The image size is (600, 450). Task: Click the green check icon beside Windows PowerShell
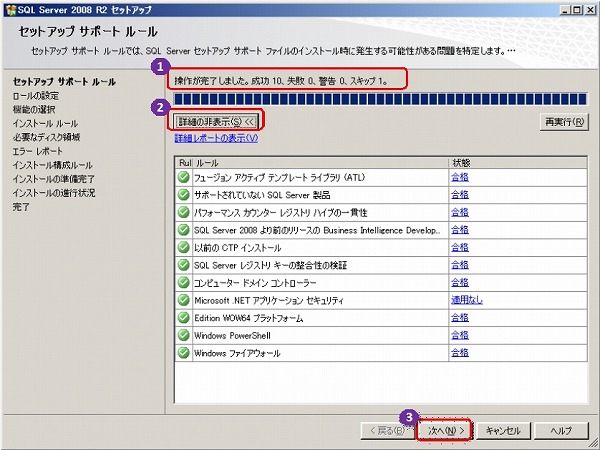click(x=184, y=336)
